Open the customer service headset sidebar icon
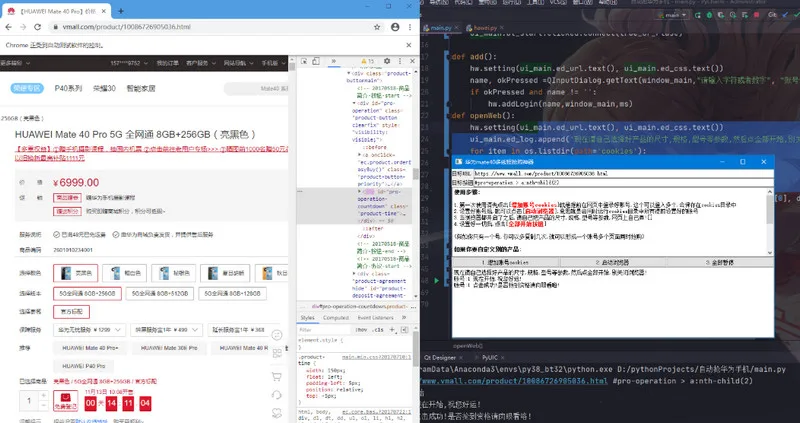The height and width of the screenshot is (423, 800). click(x=277, y=395)
